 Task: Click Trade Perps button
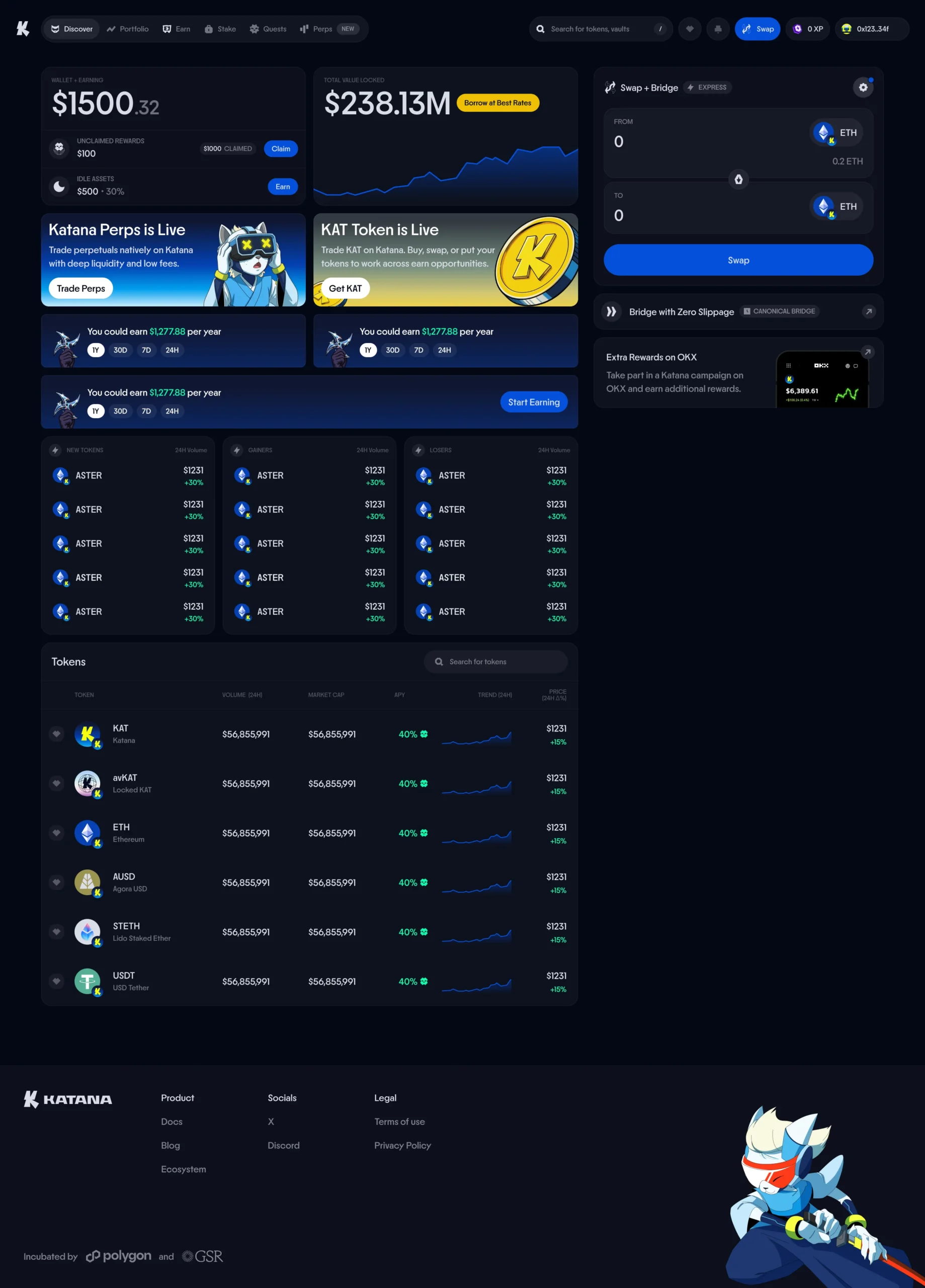pyautogui.click(x=80, y=288)
